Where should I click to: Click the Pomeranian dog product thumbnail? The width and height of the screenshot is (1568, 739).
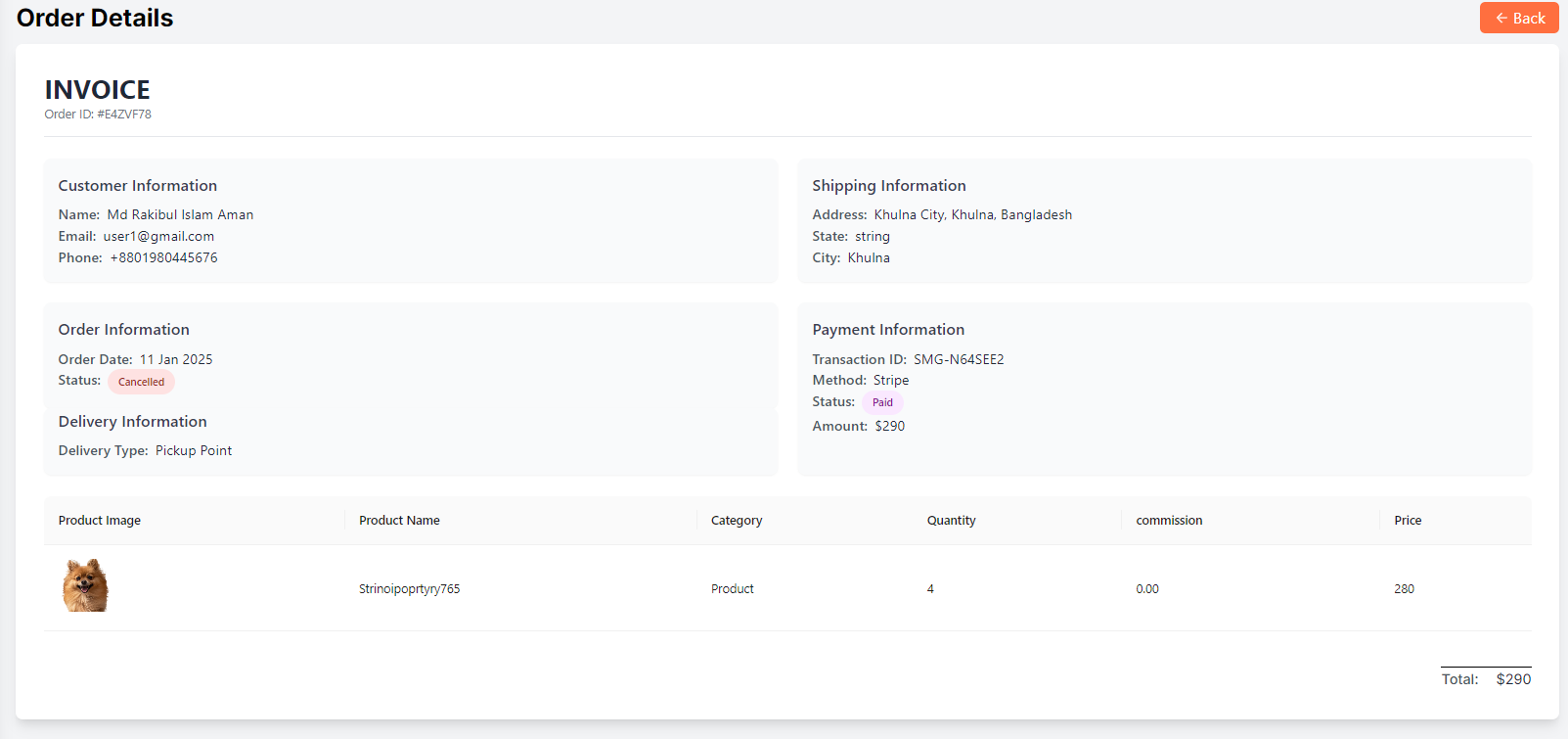85,586
